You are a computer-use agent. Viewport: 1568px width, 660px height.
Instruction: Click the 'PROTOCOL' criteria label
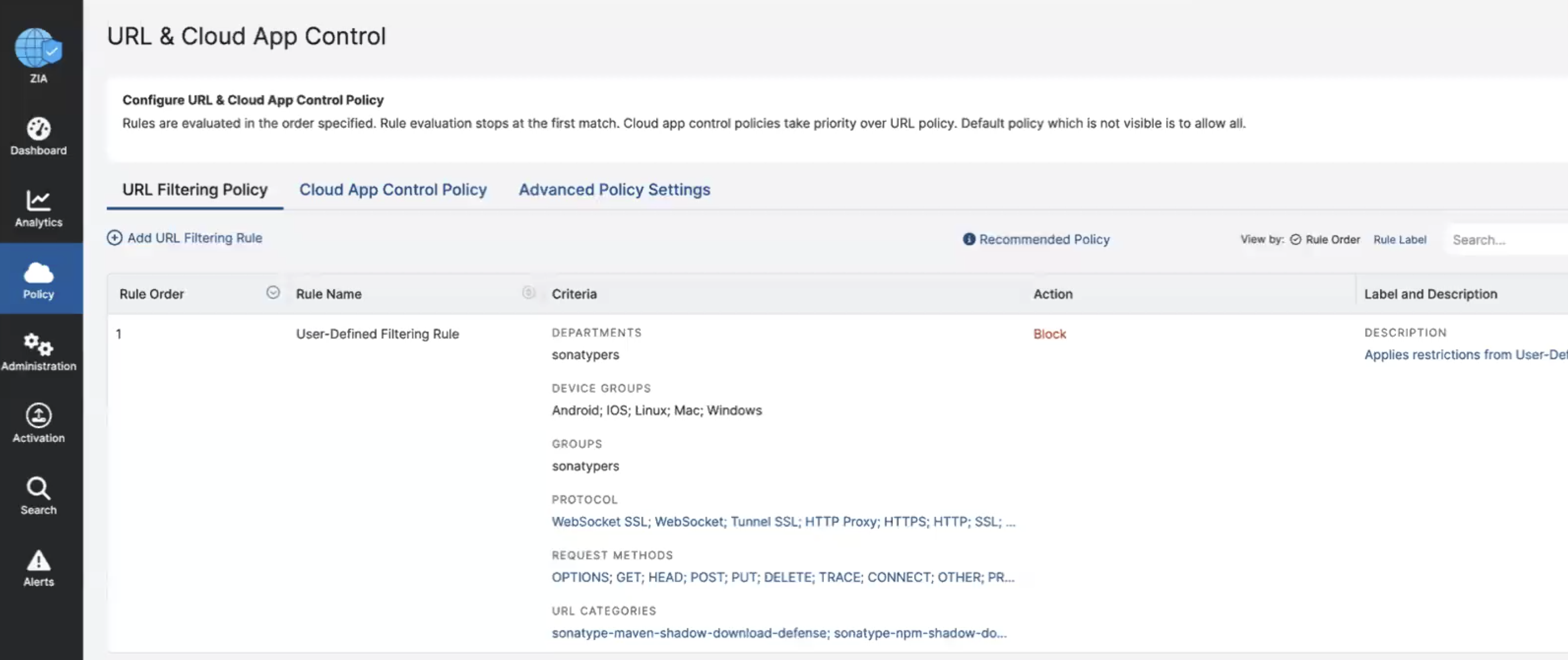[x=584, y=499]
